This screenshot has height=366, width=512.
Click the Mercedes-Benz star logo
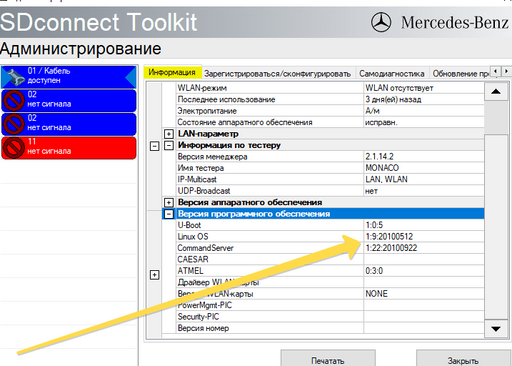(381, 22)
